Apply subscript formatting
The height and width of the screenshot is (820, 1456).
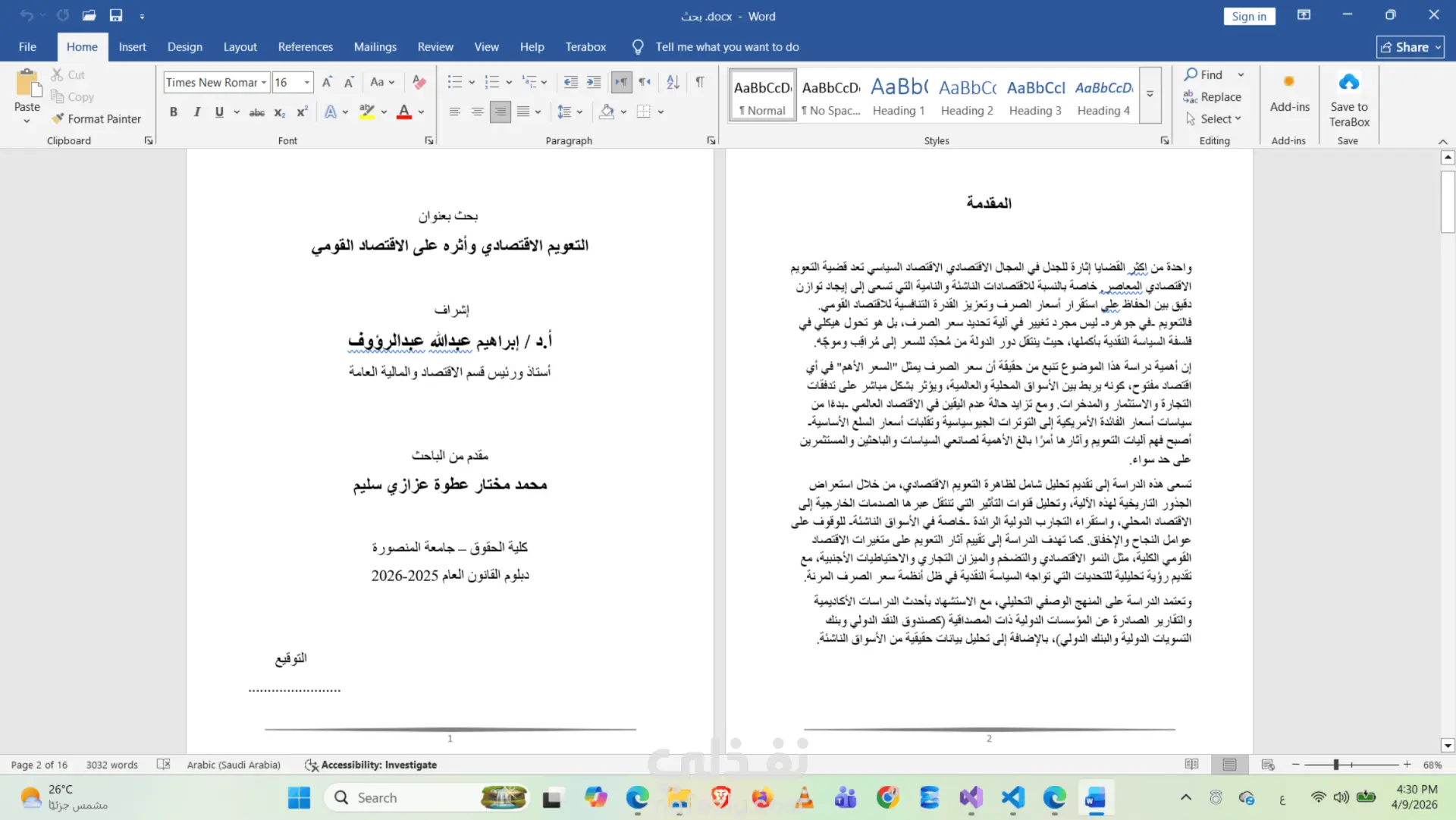click(280, 112)
